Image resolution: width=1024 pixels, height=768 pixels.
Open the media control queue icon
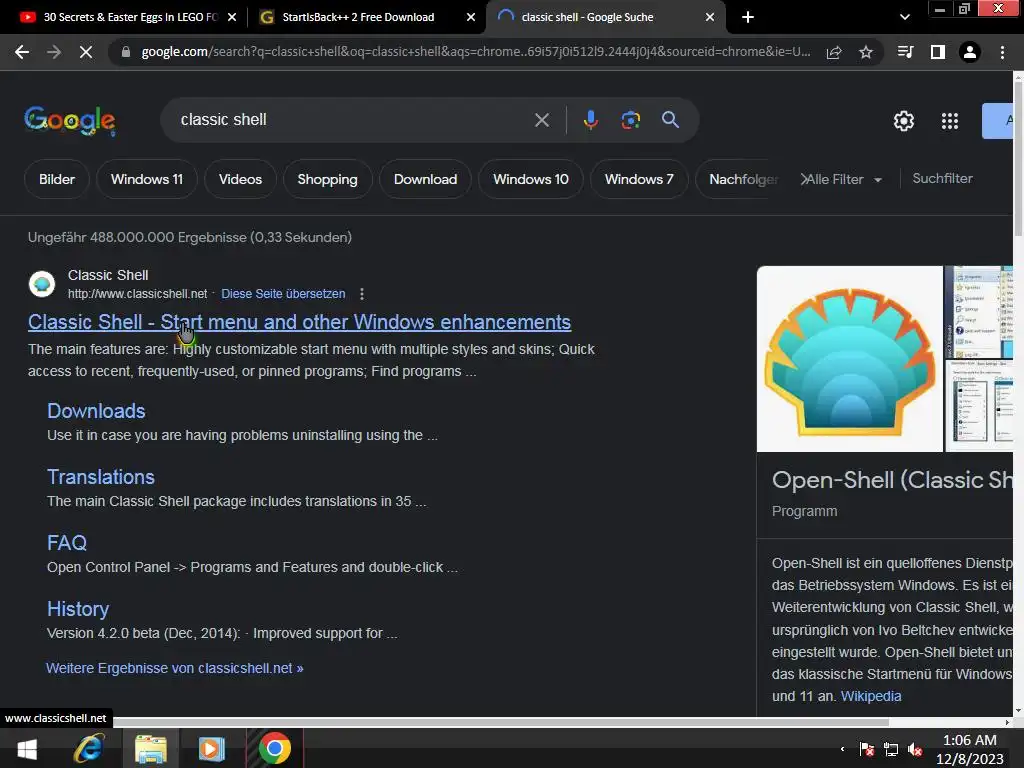(x=905, y=52)
